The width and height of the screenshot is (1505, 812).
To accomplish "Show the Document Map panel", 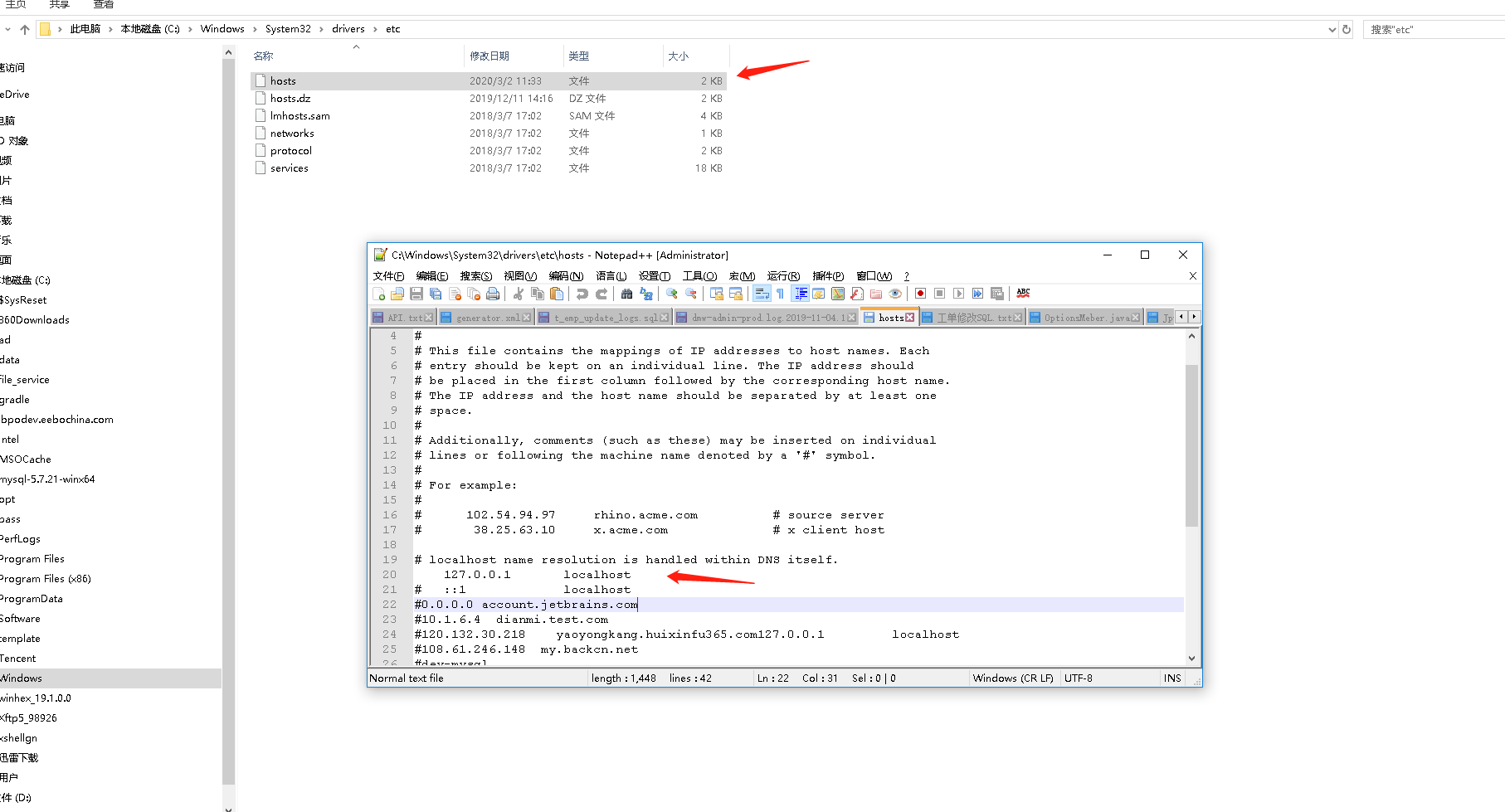I will [838, 294].
